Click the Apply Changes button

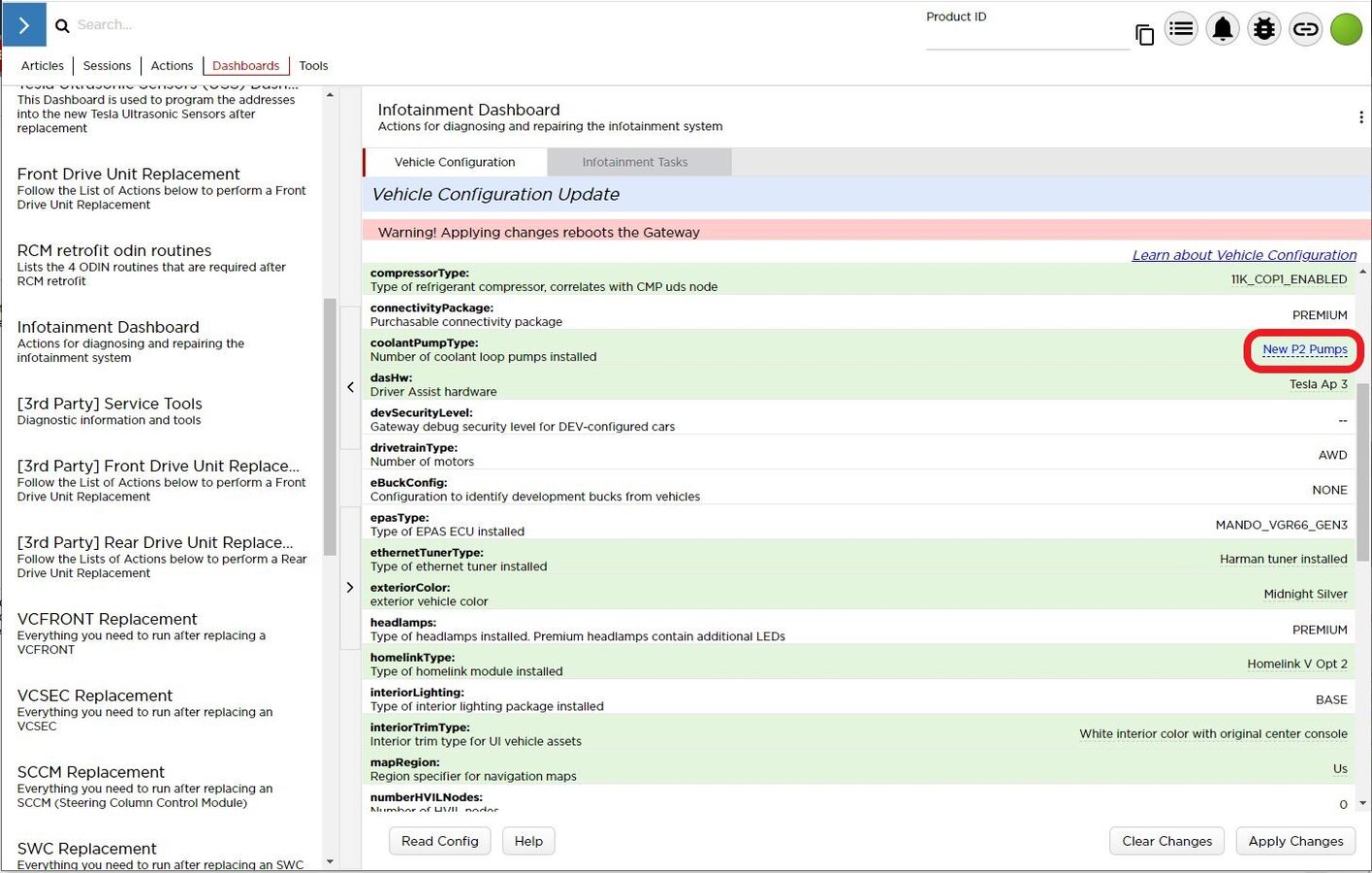[x=1295, y=841]
